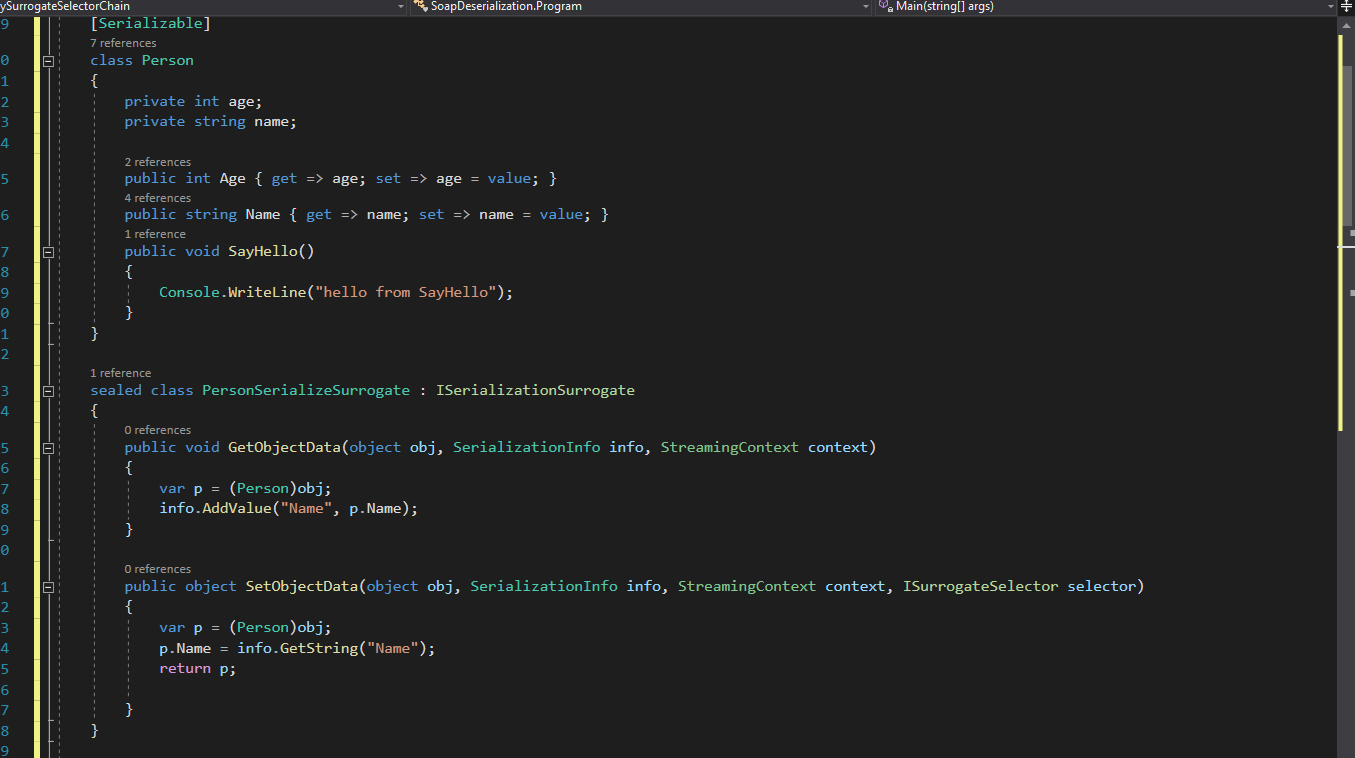
Task: Collapse the class Person outlining region
Action: 48,61
